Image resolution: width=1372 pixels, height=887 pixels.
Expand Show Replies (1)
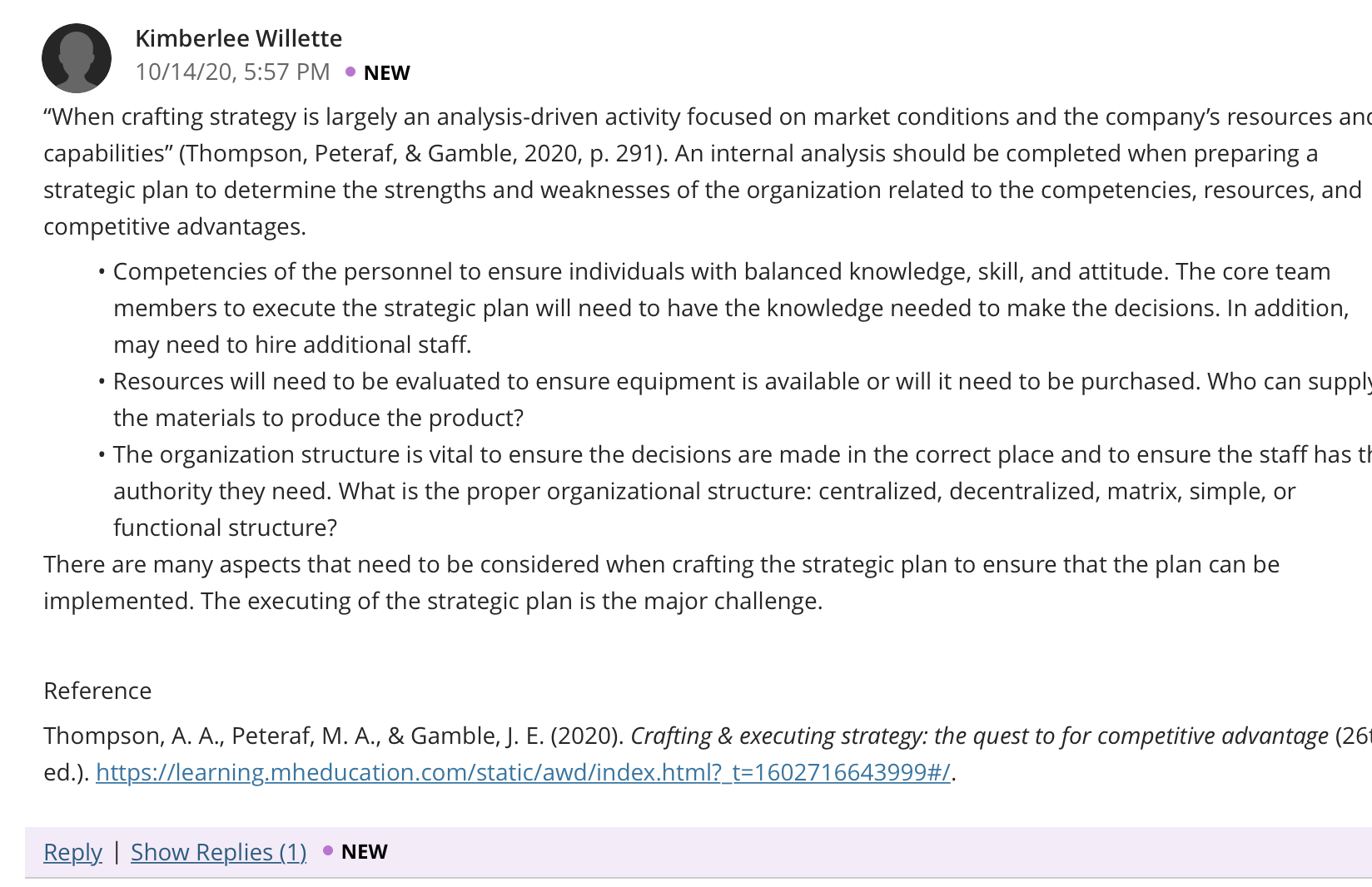[x=219, y=852]
